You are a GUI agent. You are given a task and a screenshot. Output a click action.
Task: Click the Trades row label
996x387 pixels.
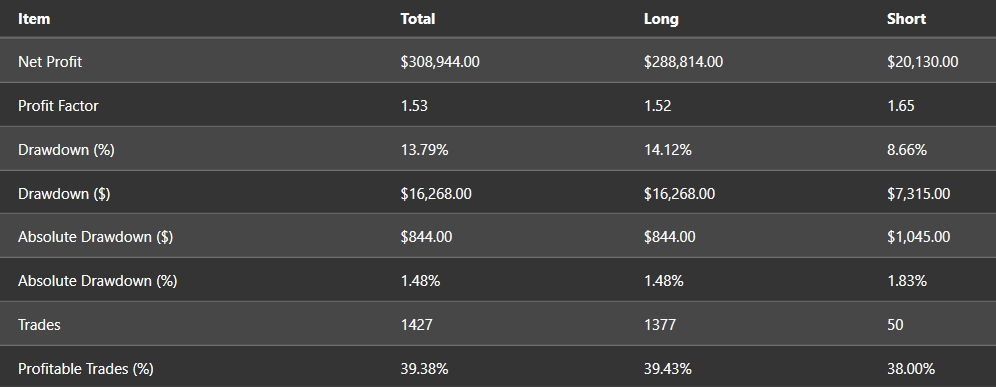point(39,325)
